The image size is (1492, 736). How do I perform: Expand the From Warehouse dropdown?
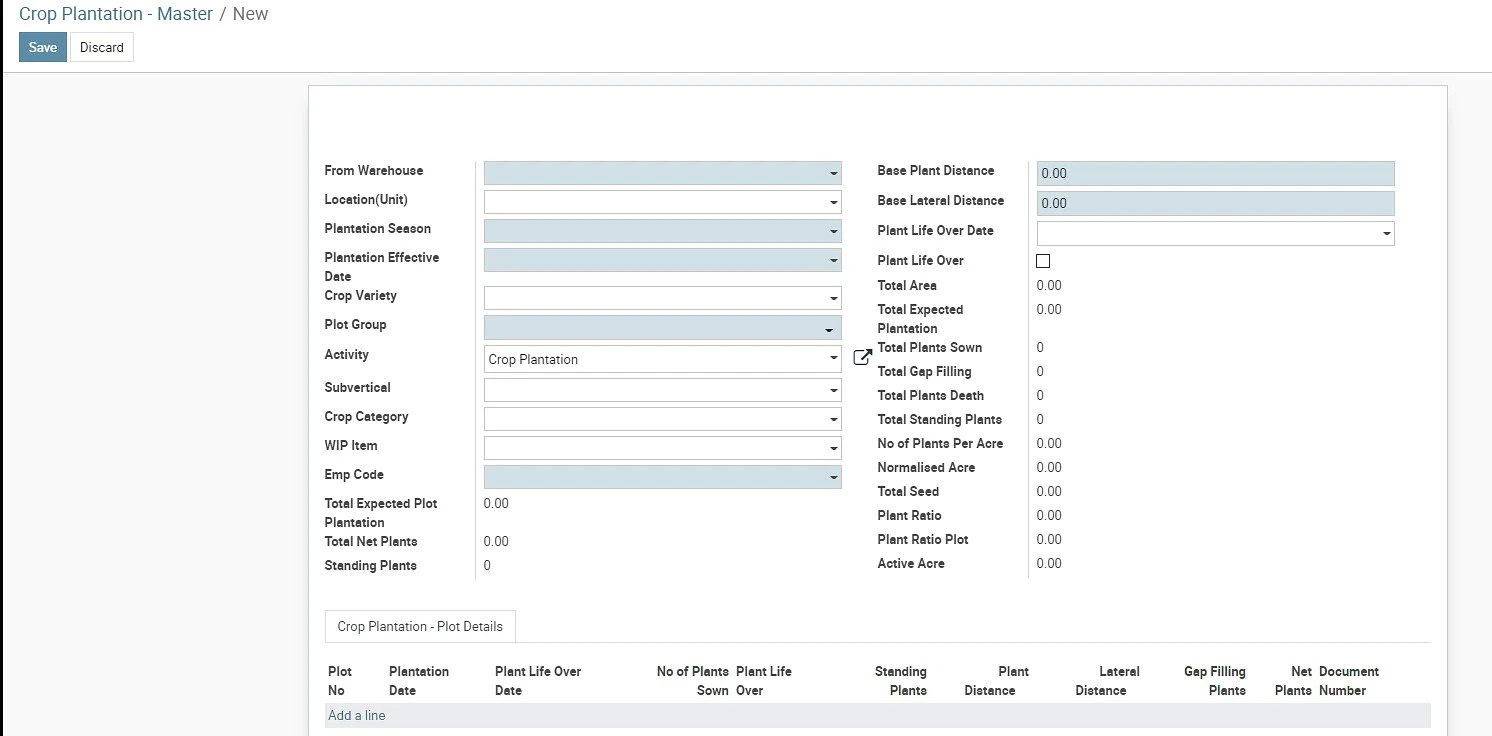tap(662, 173)
